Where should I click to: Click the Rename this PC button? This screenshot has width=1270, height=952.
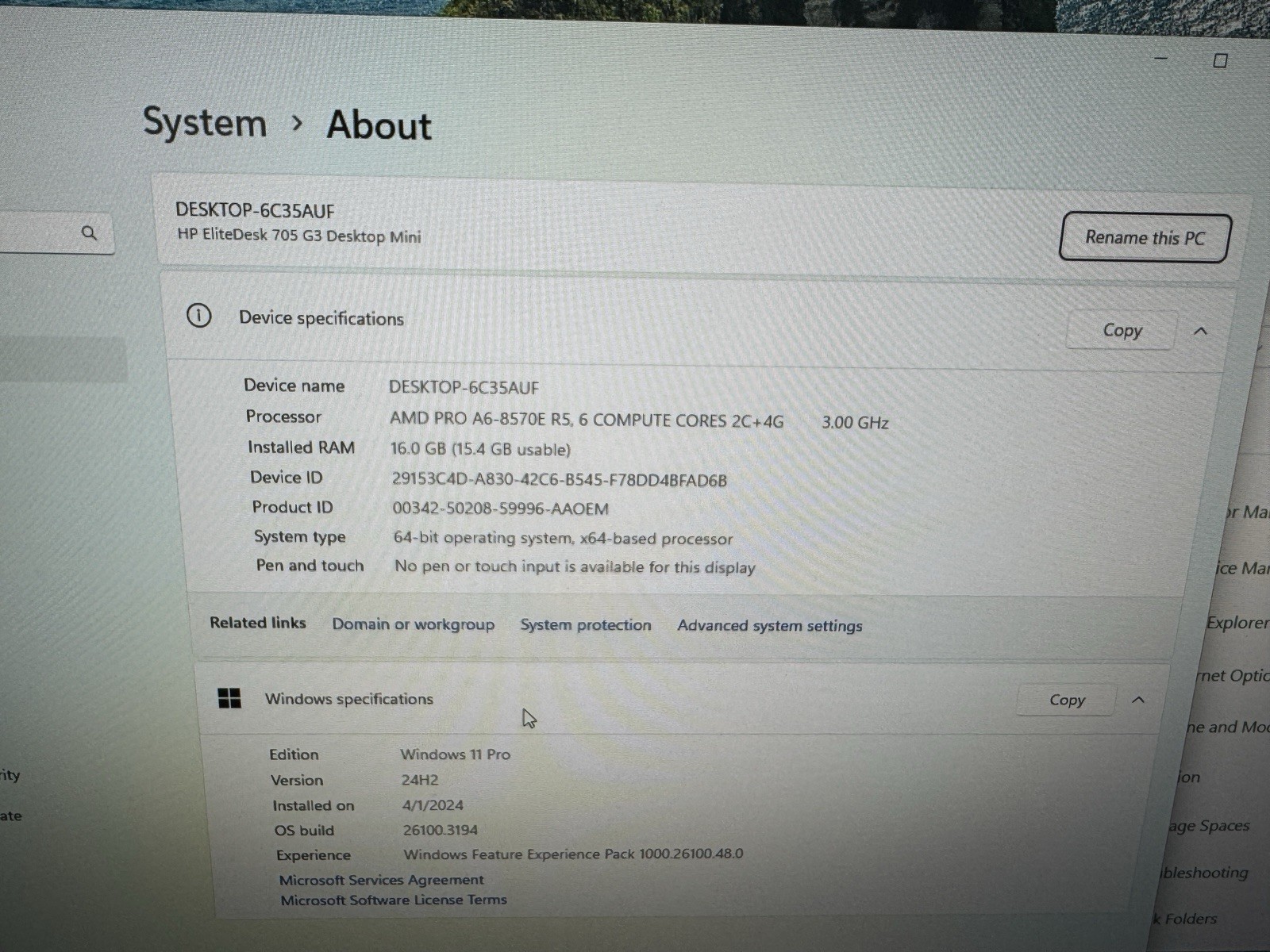pos(1145,237)
